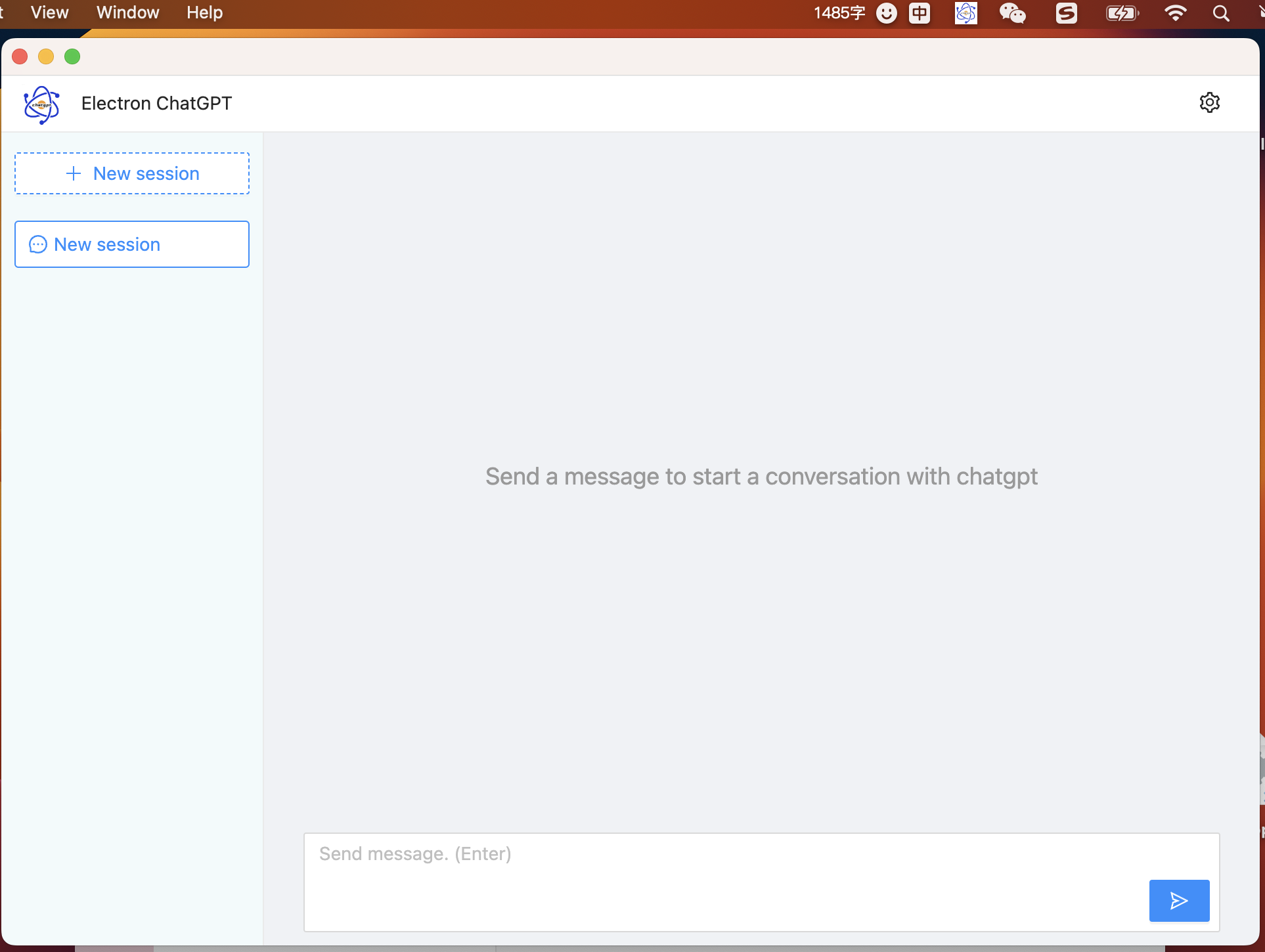Click the battery charging status icon

[x=1122, y=13]
